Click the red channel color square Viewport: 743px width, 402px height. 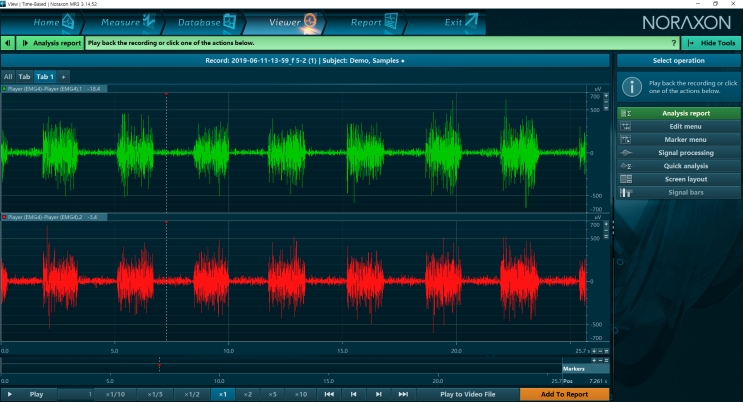pos(4,217)
